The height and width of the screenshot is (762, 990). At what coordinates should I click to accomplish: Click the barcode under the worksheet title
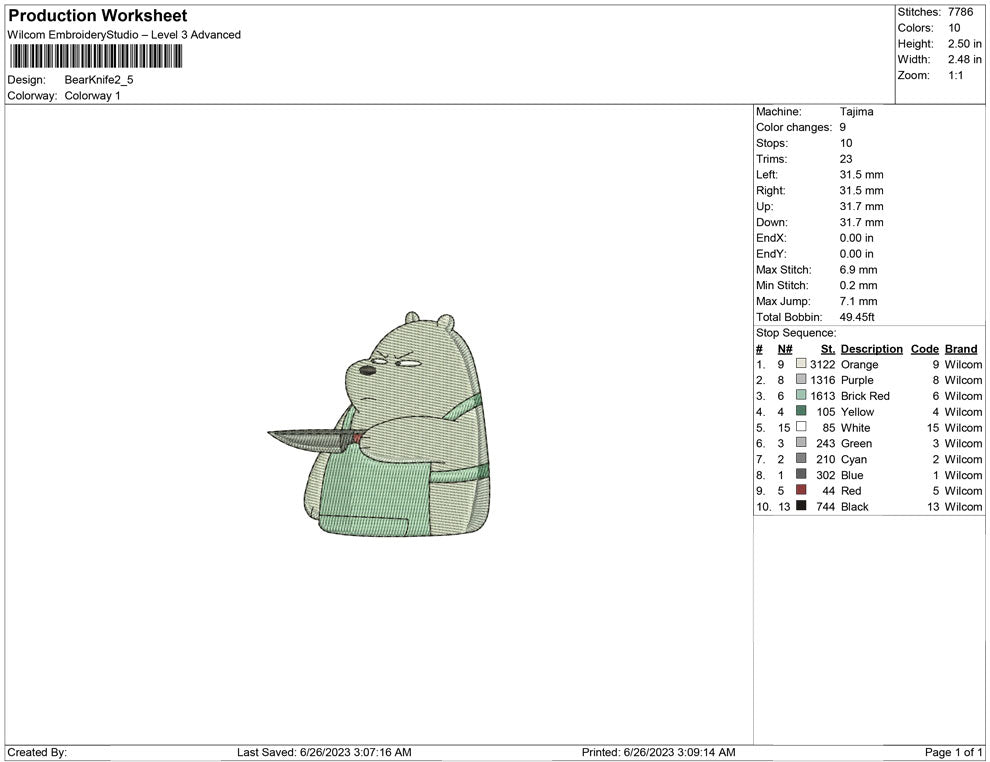(96, 56)
